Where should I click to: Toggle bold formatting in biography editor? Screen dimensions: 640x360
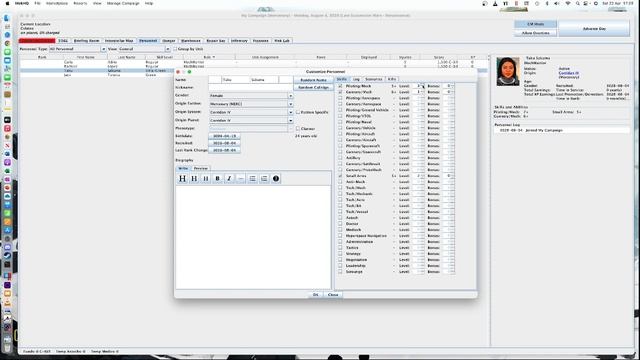point(218,178)
